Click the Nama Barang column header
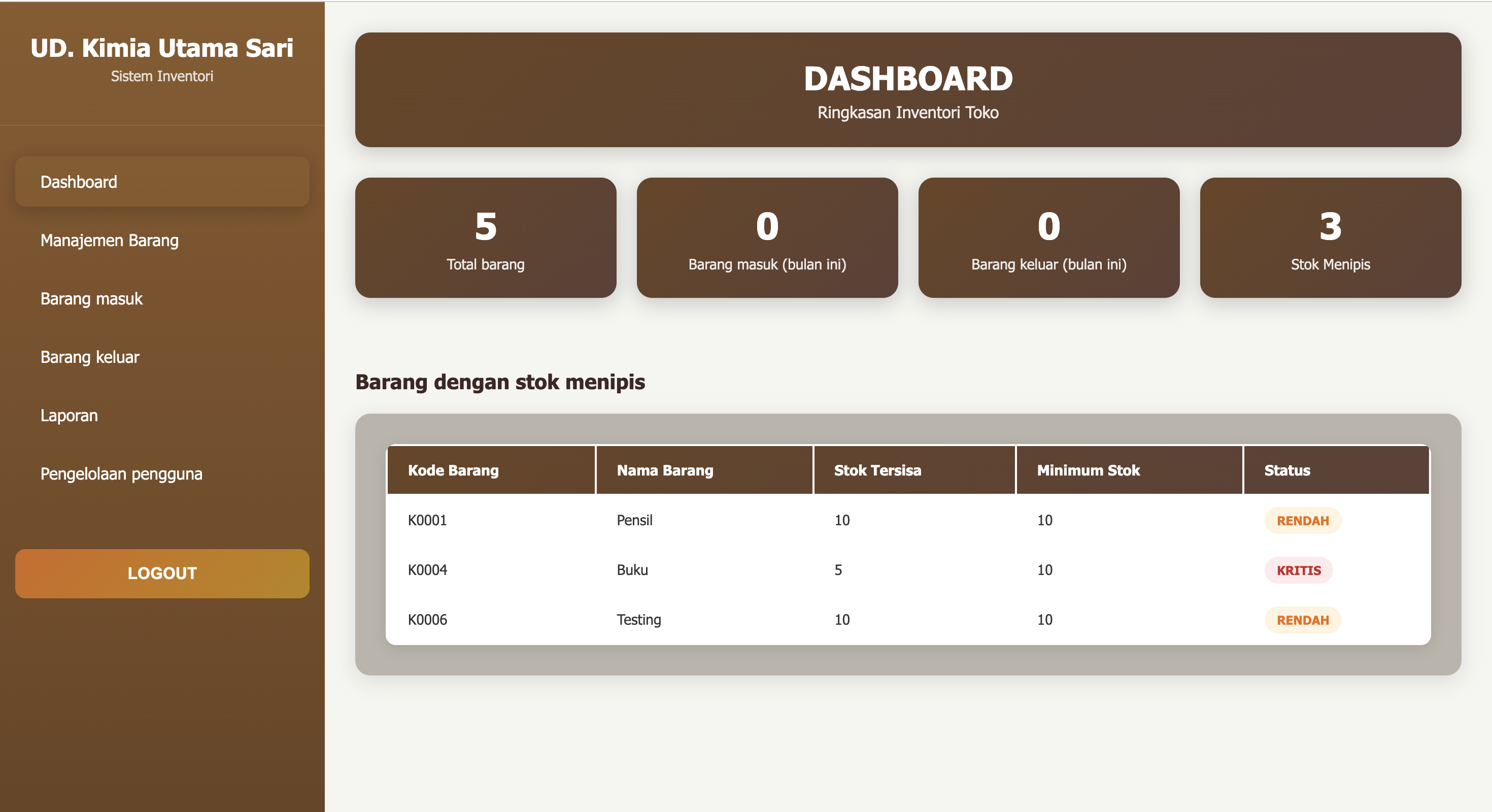 coord(665,470)
